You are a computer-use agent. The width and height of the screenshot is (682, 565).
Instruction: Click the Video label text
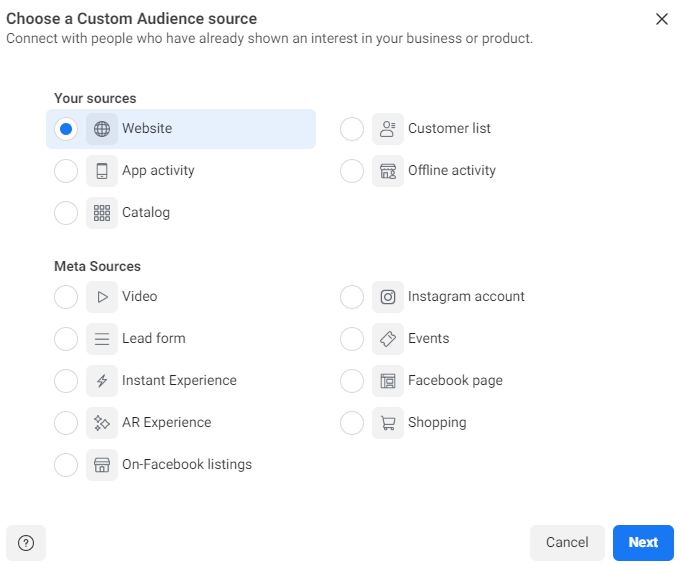click(x=140, y=297)
